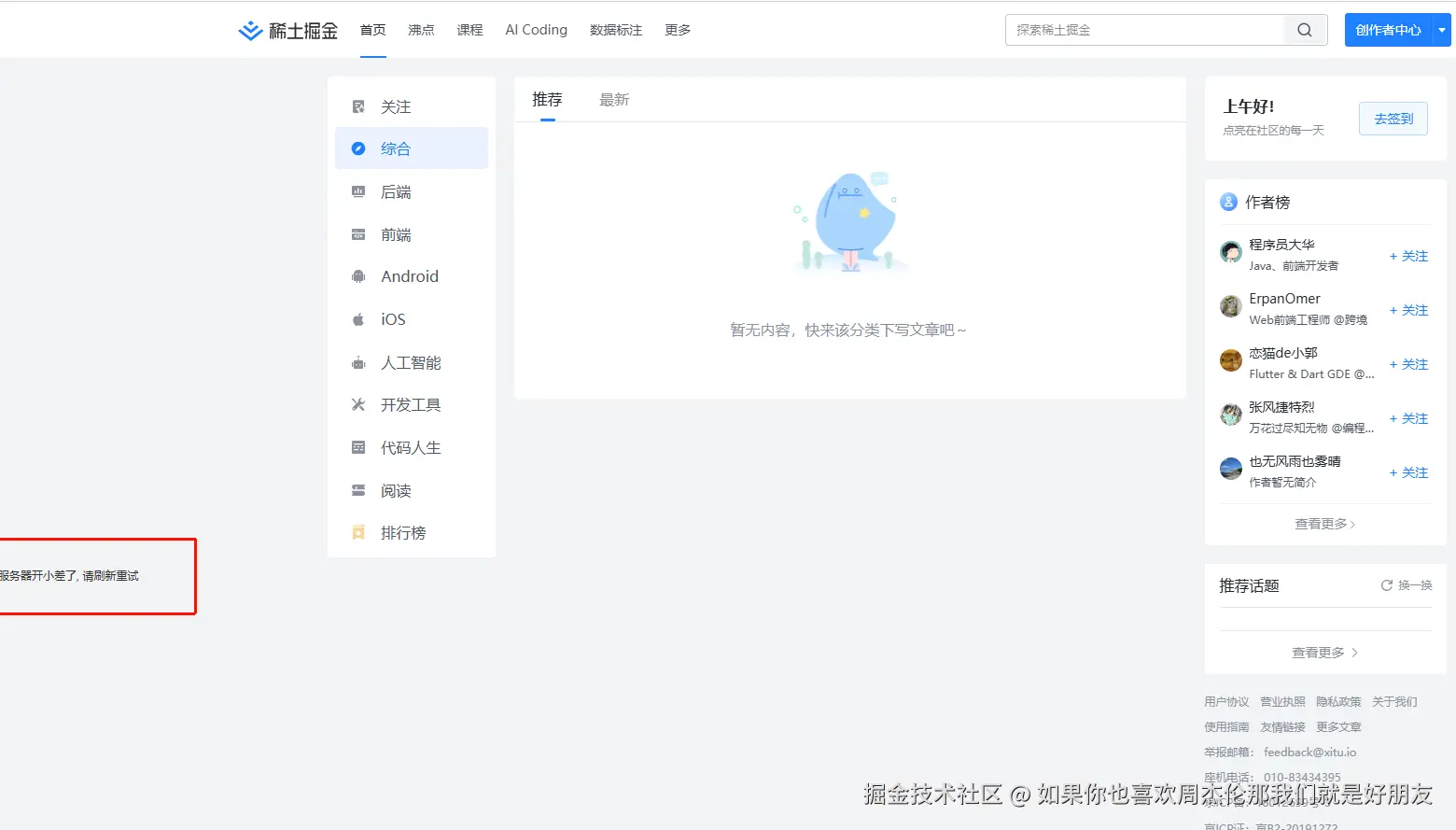The height and width of the screenshot is (830, 1456).
Task: Open the 用户协议 footer link
Action: click(x=1225, y=701)
